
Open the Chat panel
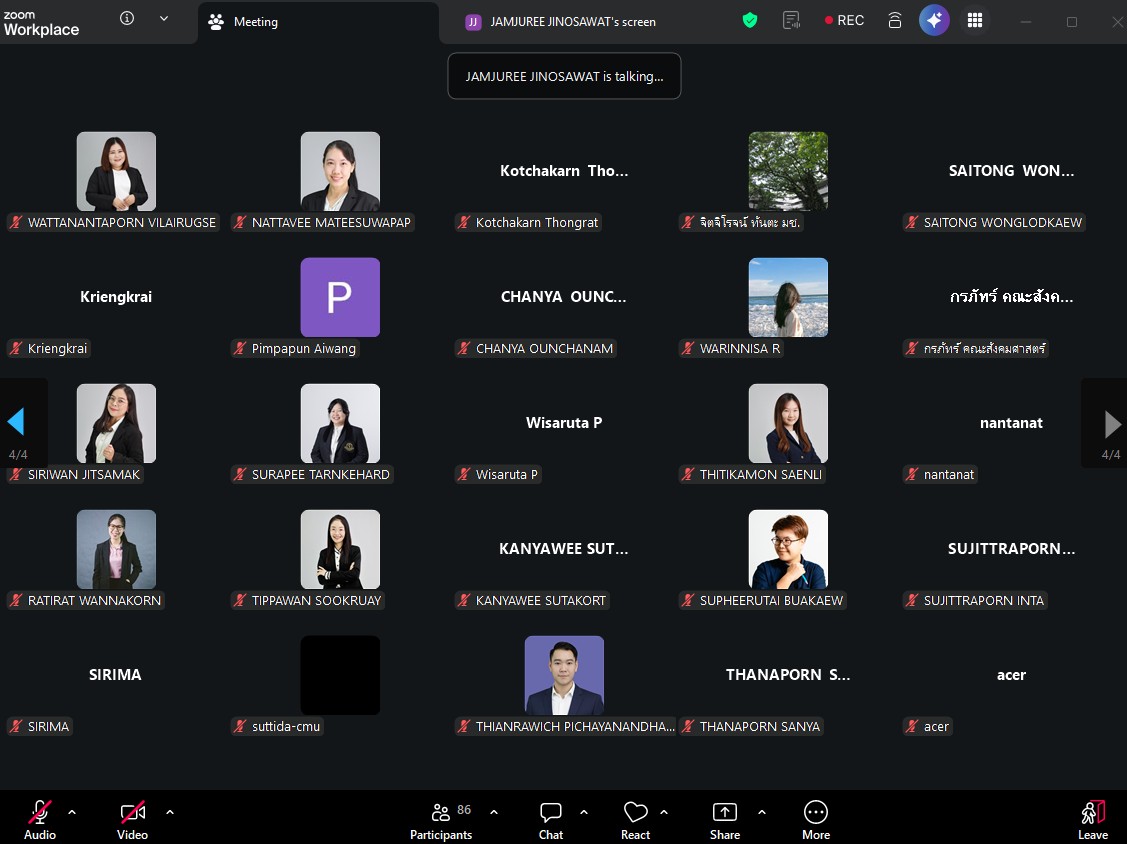tap(551, 820)
